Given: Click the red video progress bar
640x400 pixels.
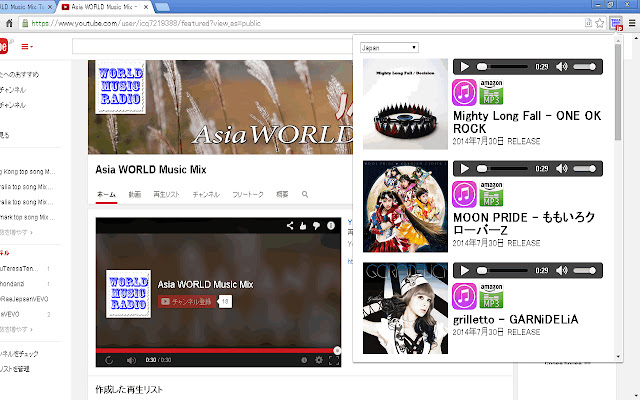Looking at the screenshot, I should [x=216, y=350].
